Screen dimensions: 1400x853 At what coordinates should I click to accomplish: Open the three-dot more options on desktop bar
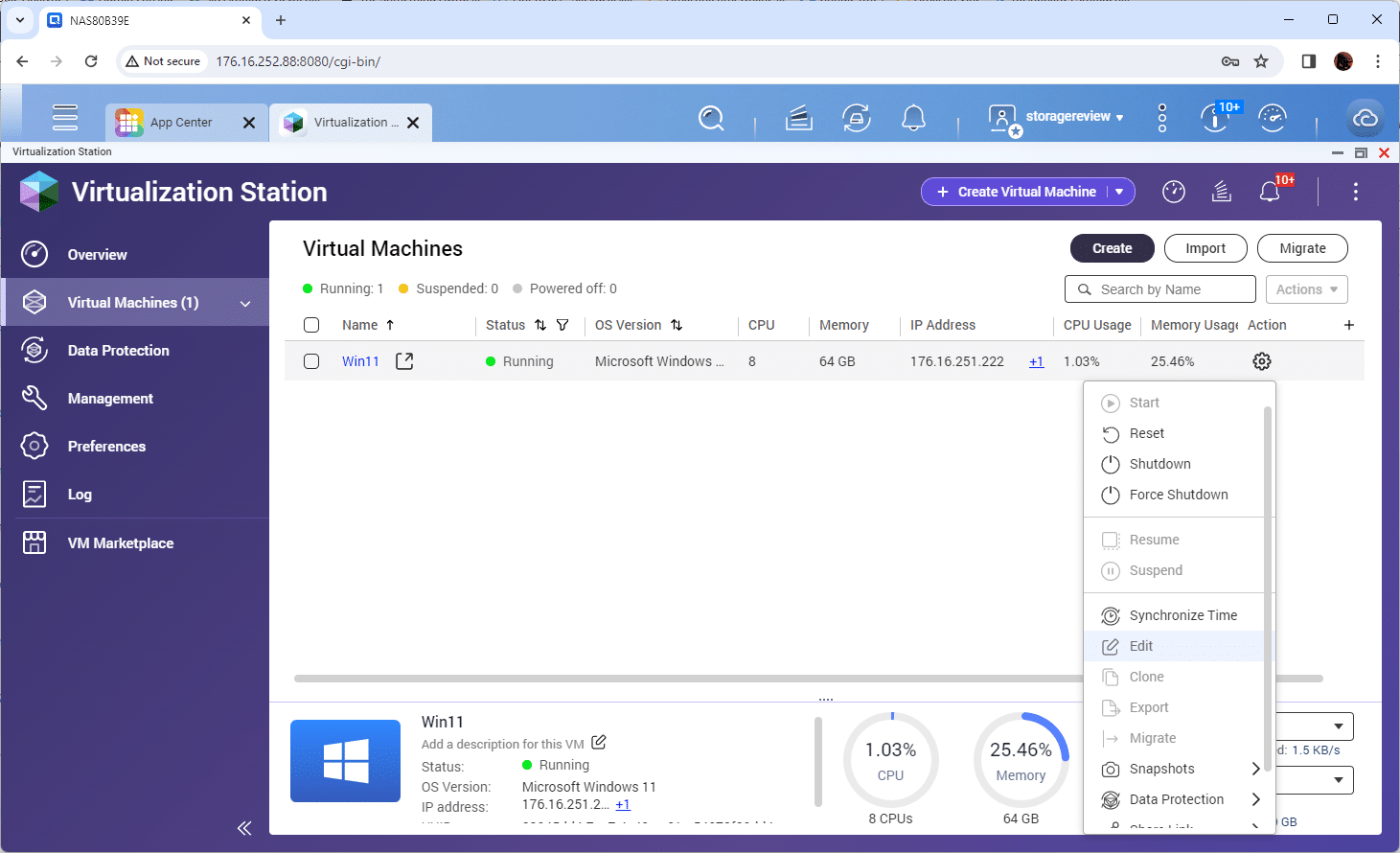[x=1162, y=118]
